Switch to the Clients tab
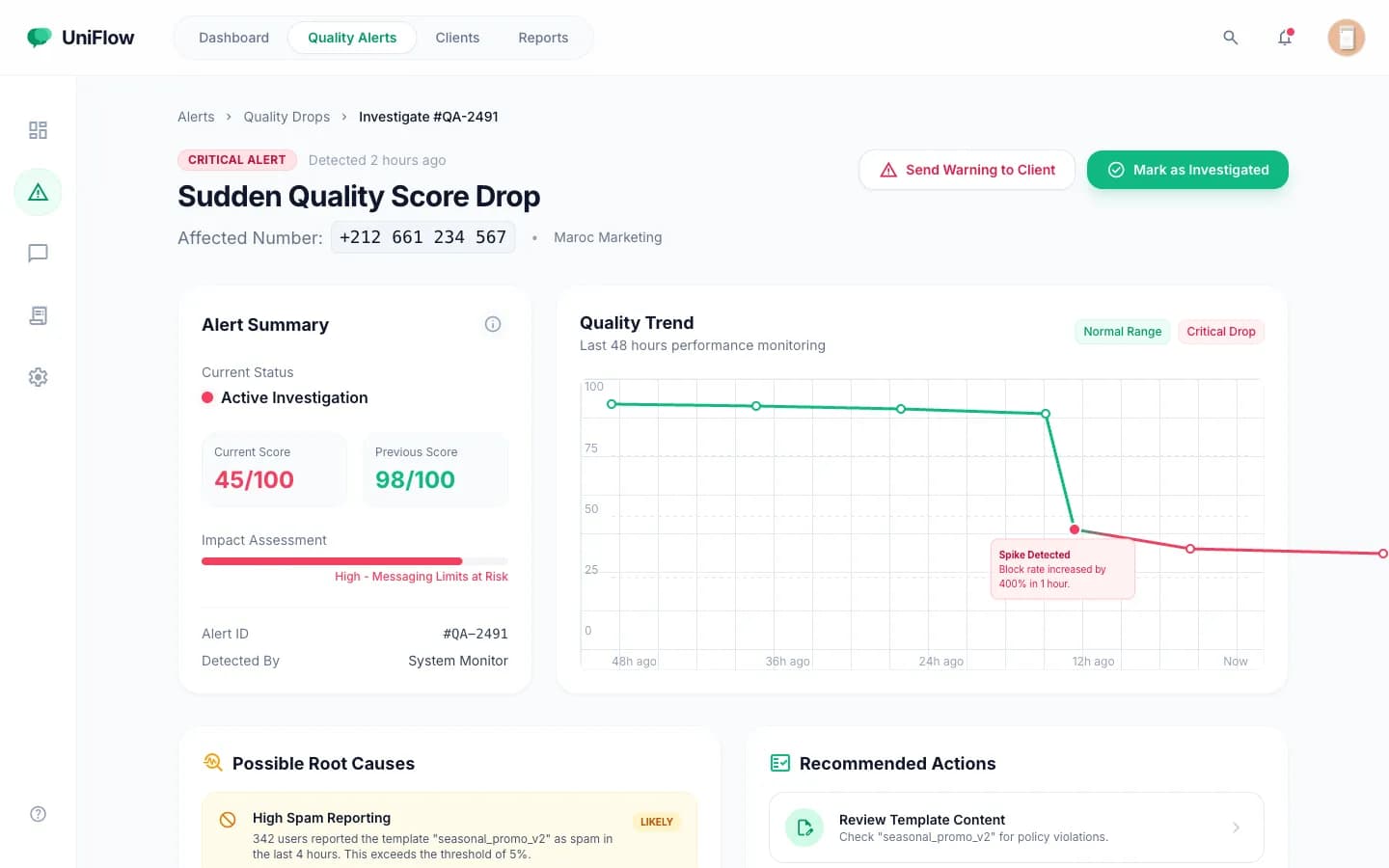Viewport: 1389px width, 868px height. 457,38
